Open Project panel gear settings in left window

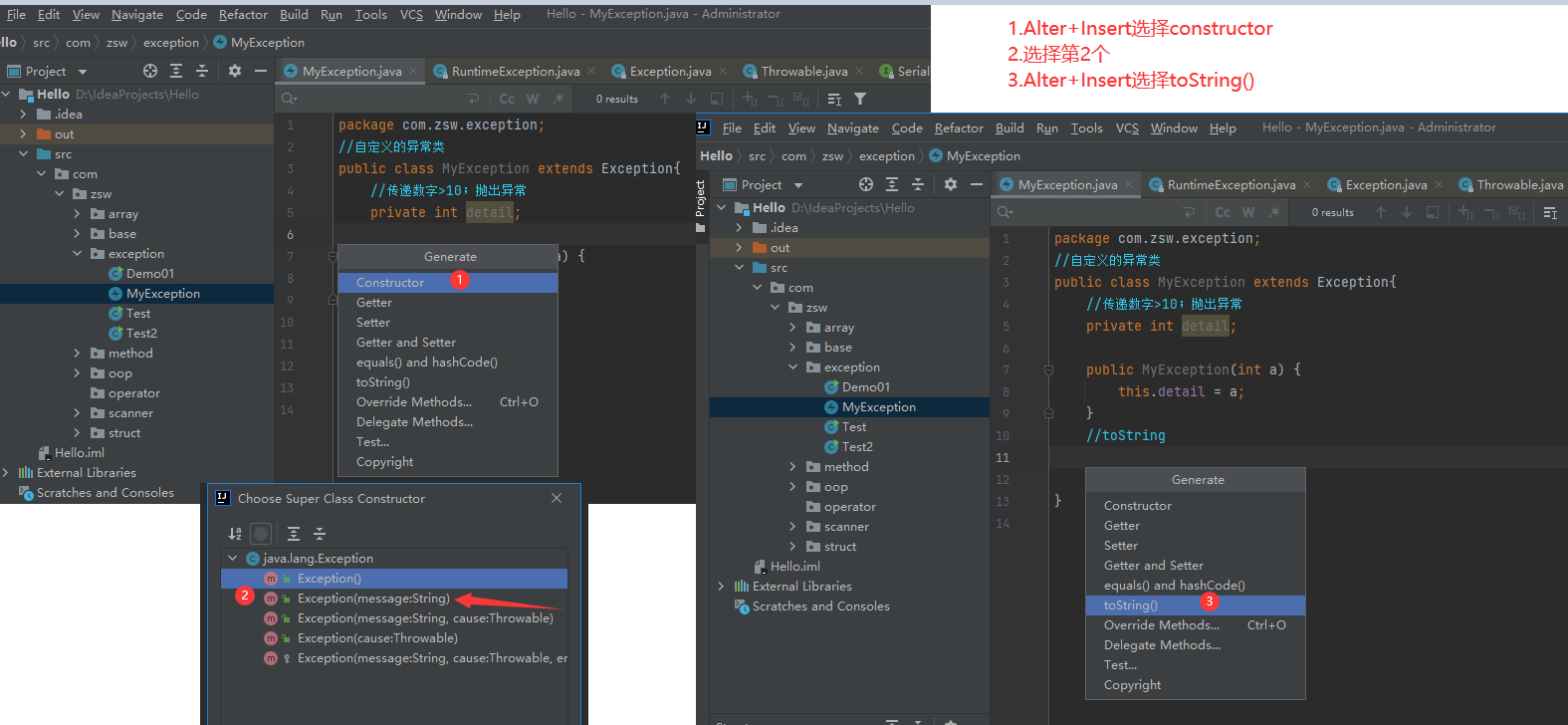[x=235, y=71]
